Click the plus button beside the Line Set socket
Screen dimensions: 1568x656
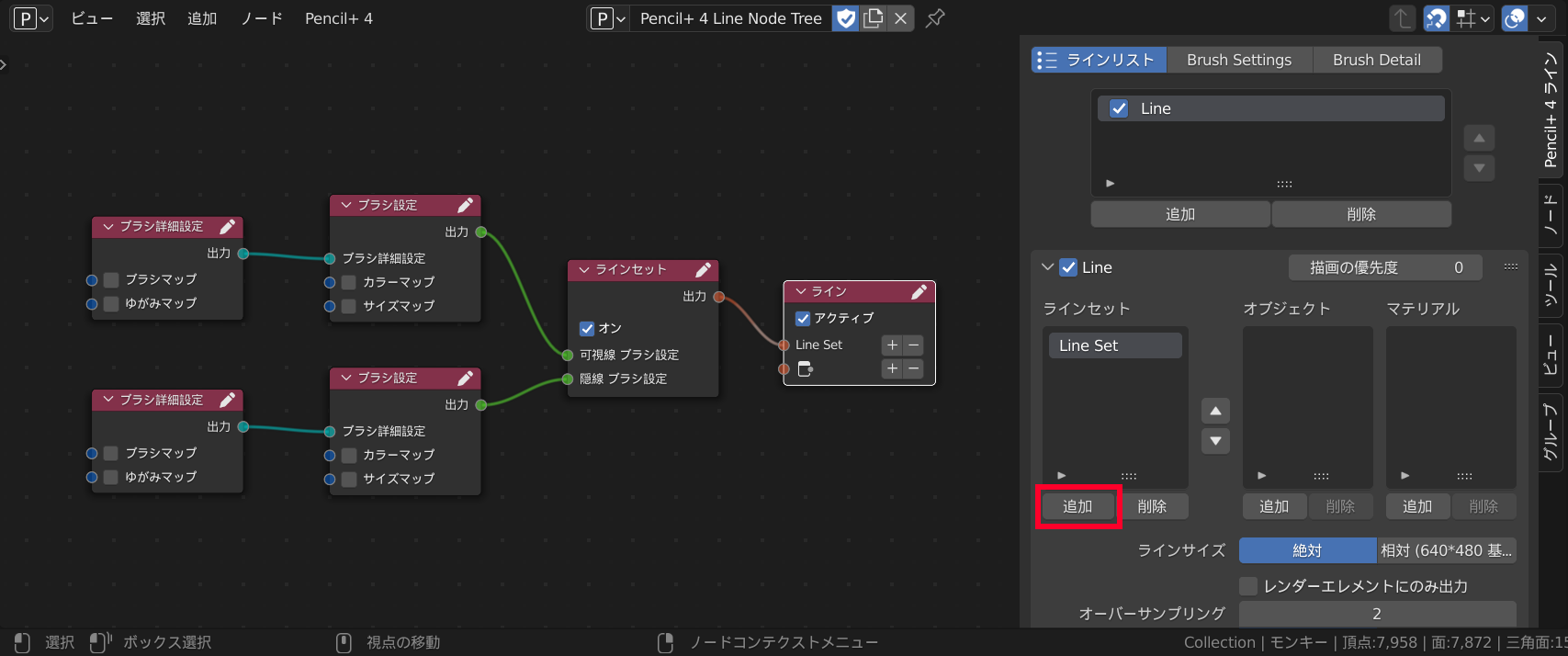[892, 345]
